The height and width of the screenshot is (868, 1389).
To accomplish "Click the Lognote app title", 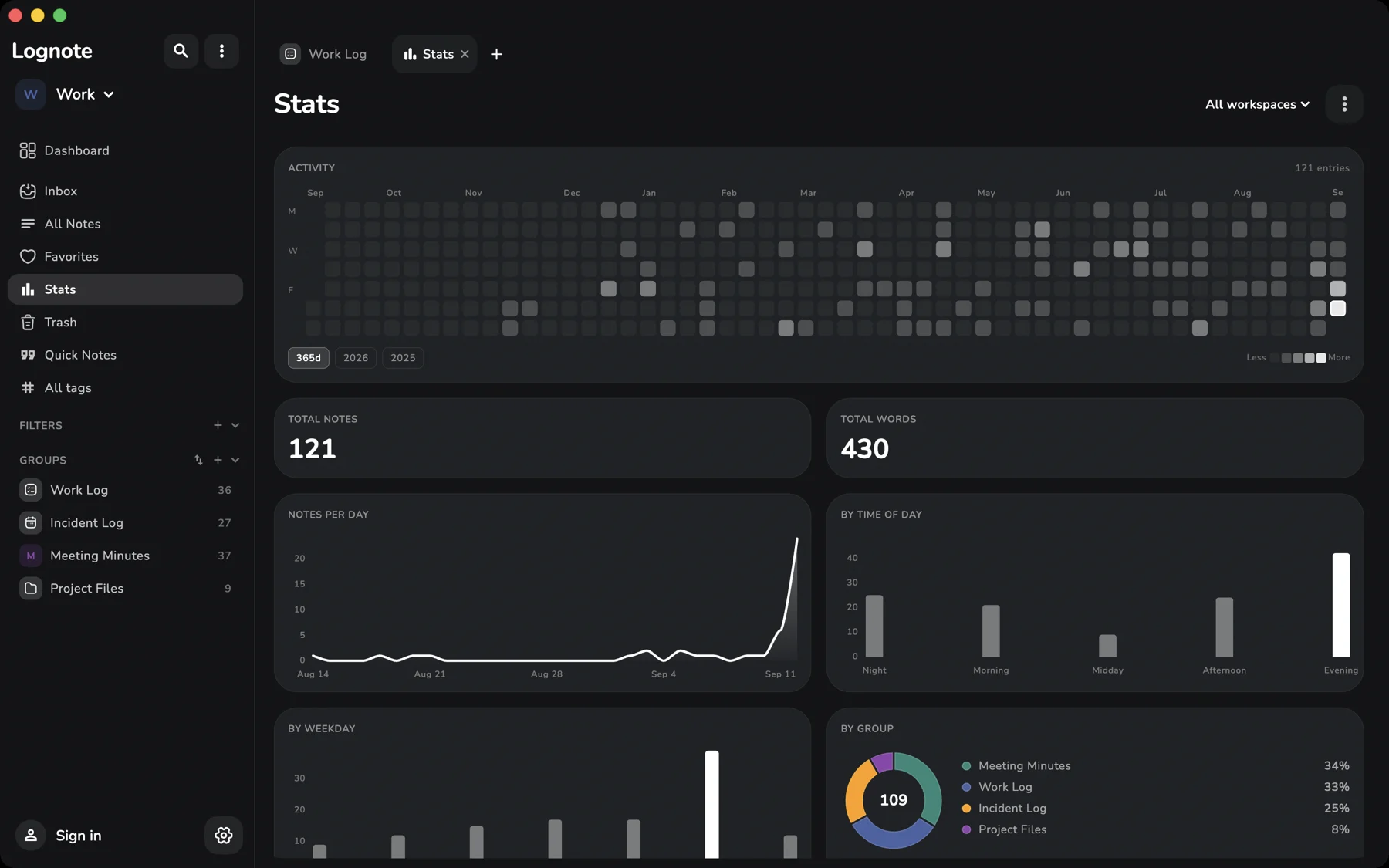I will tap(52, 51).
